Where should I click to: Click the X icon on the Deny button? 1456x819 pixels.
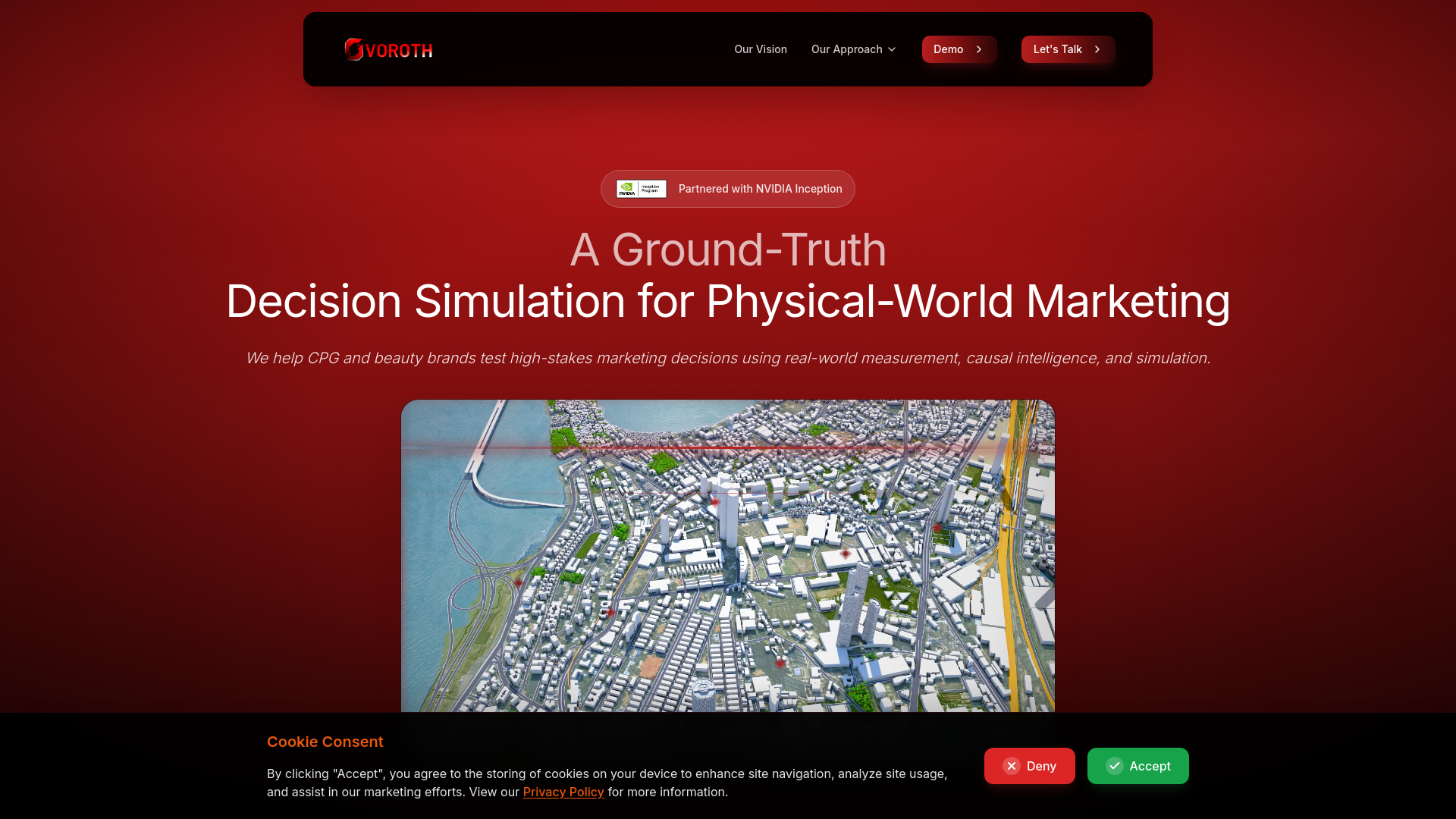point(1012,766)
